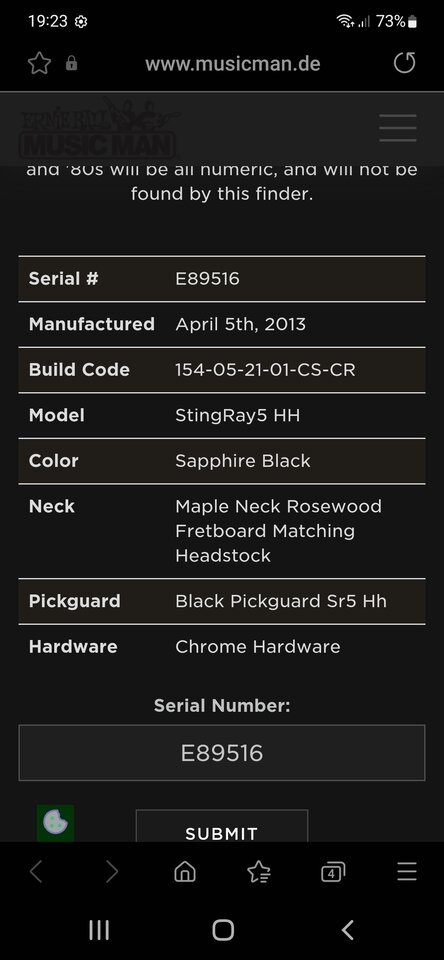The width and height of the screenshot is (444, 960).
Task: Tap the padlock site security icon
Action: point(72,63)
